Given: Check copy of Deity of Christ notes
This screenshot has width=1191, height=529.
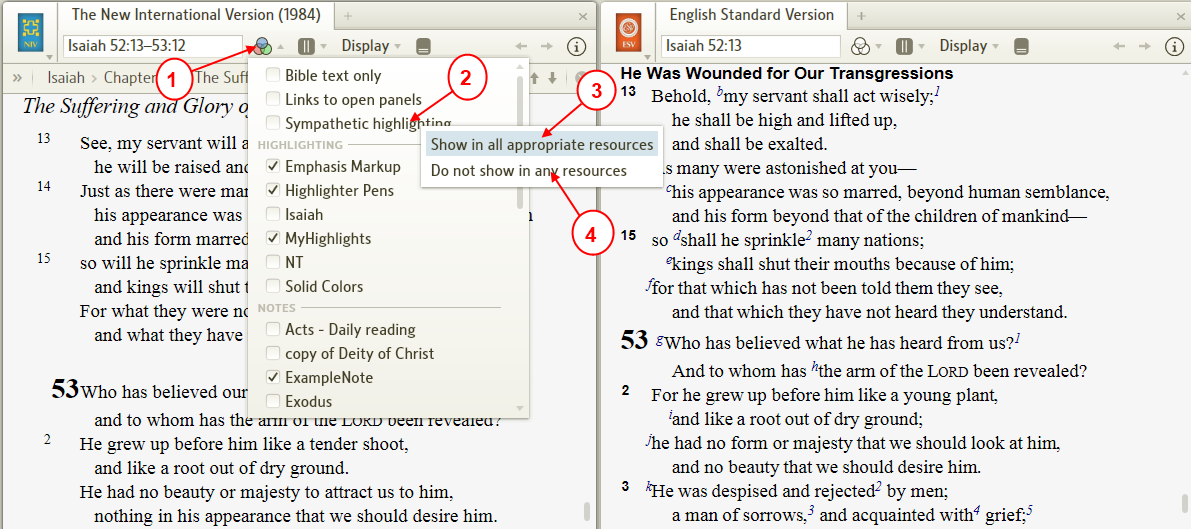Looking at the screenshot, I should 272,353.
